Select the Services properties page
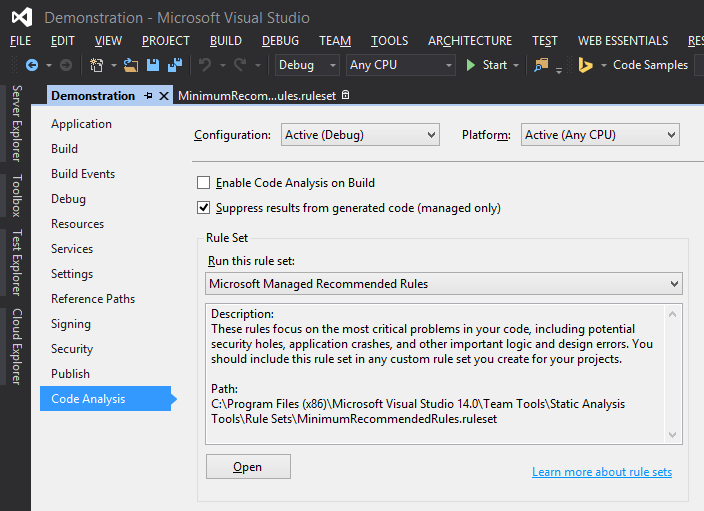The image size is (704, 511). pyautogui.click(x=72, y=249)
